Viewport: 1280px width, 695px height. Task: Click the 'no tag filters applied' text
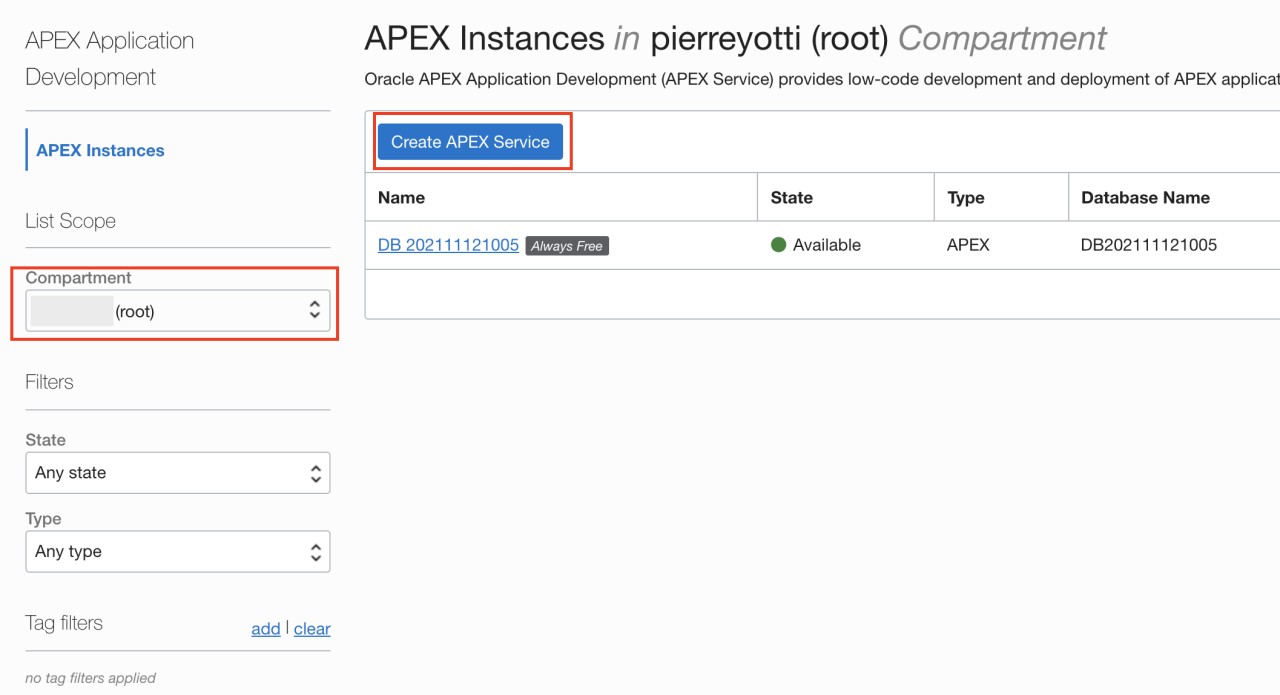[90, 678]
